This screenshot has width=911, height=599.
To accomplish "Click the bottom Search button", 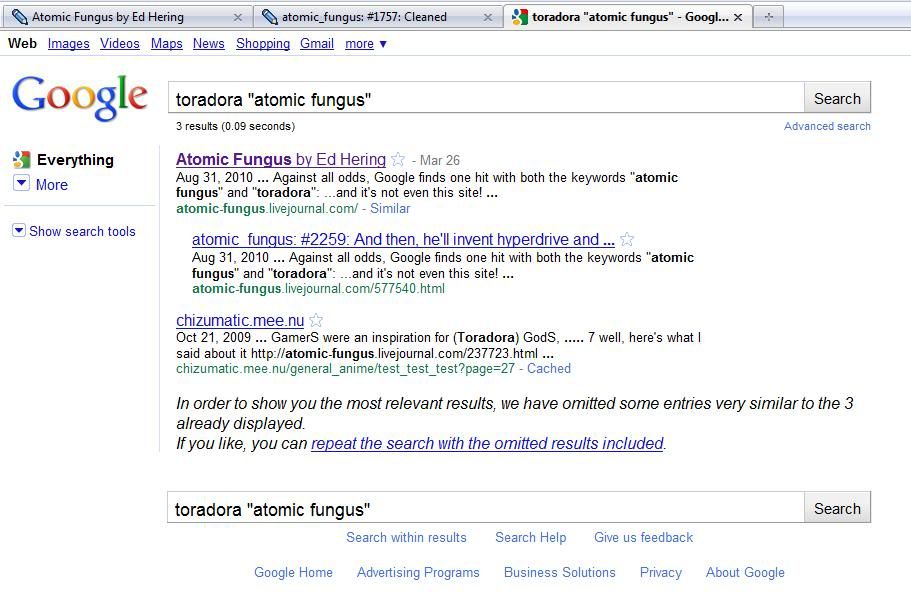I will 837,508.
